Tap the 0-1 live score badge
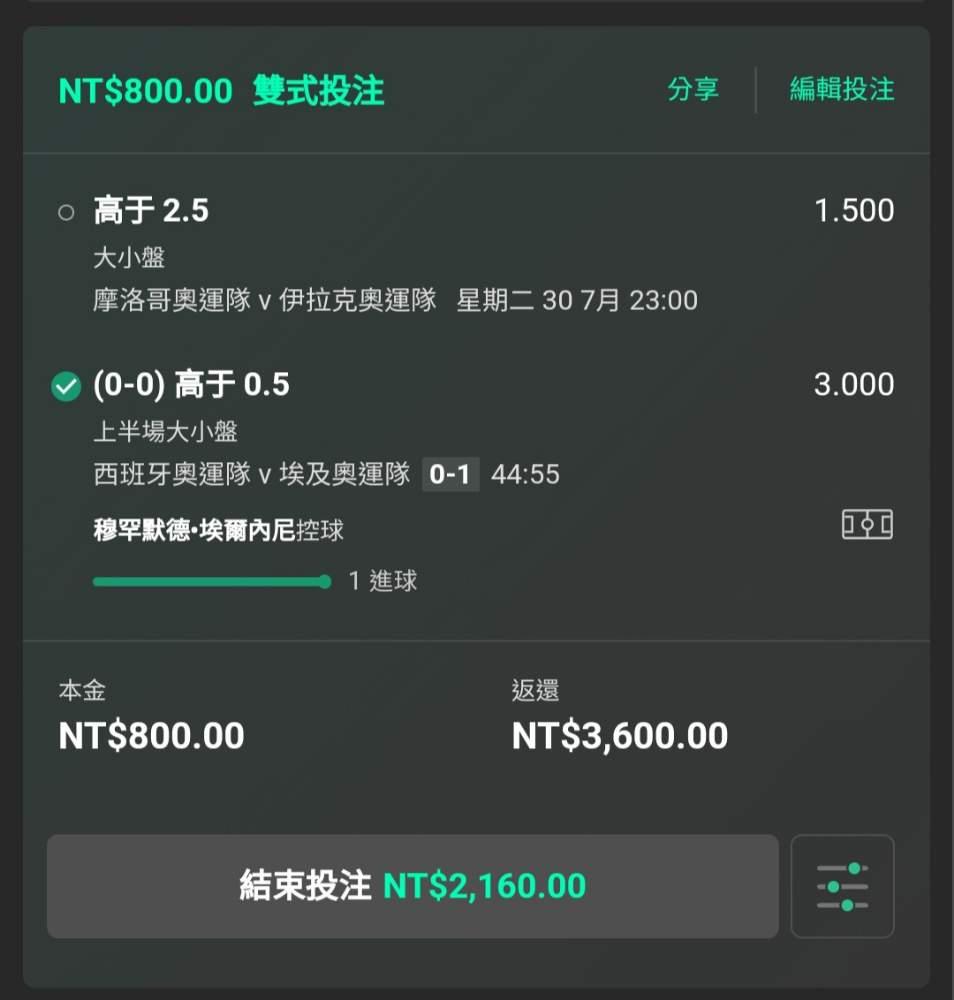Image resolution: width=954 pixels, height=1000 pixels. coord(449,474)
